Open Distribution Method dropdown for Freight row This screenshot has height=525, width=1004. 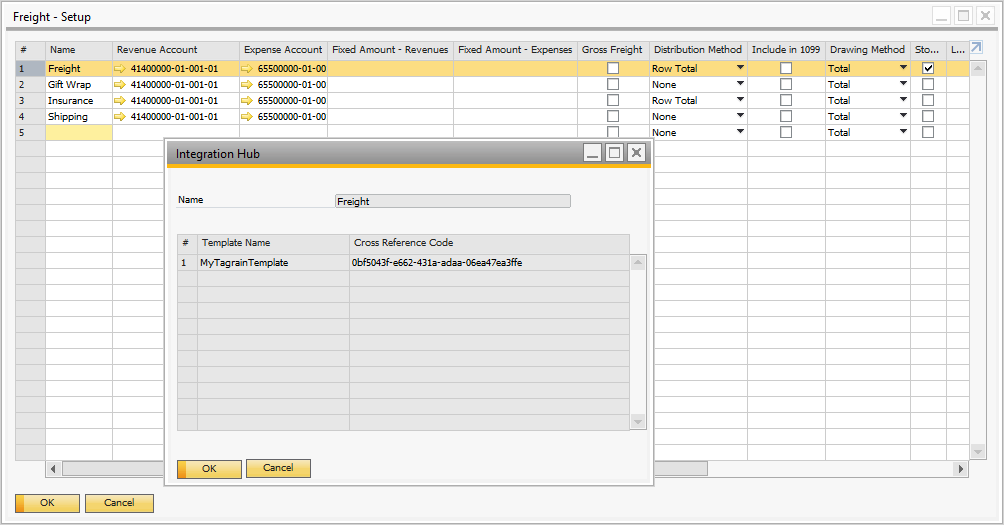(740, 69)
